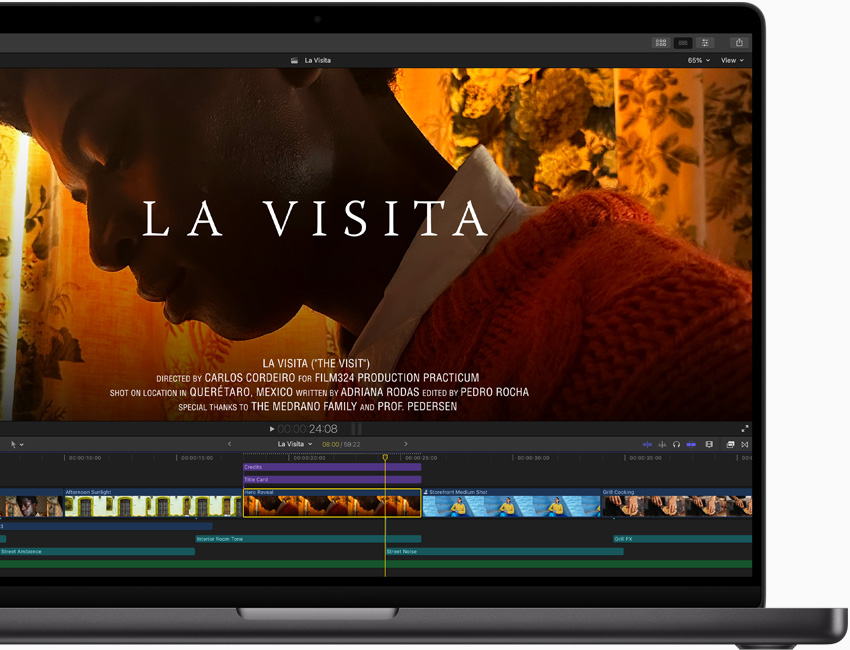This screenshot has height=650, width=850.
Task: Click the Share export icon
Action: (739, 43)
